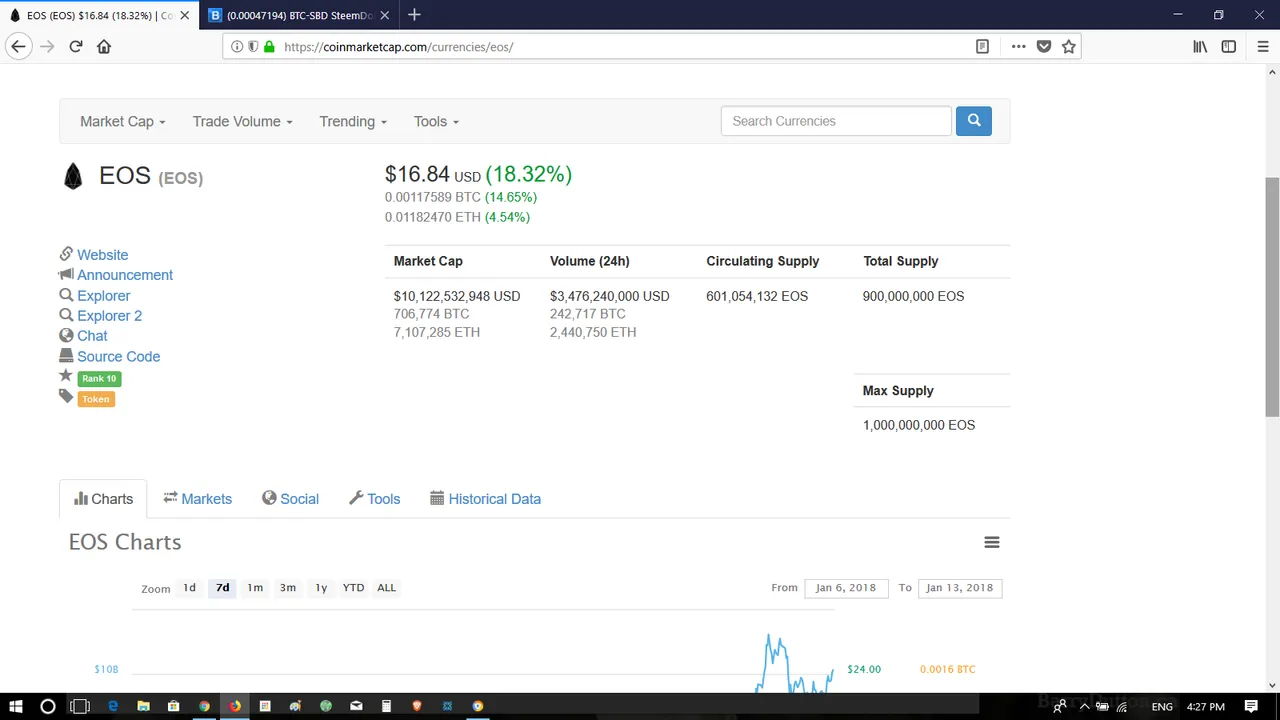Image resolution: width=1280 pixels, height=720 pixels.
Task: Click the Circulating Supply 601,054,132 EOS
Action: coord(757,296)
